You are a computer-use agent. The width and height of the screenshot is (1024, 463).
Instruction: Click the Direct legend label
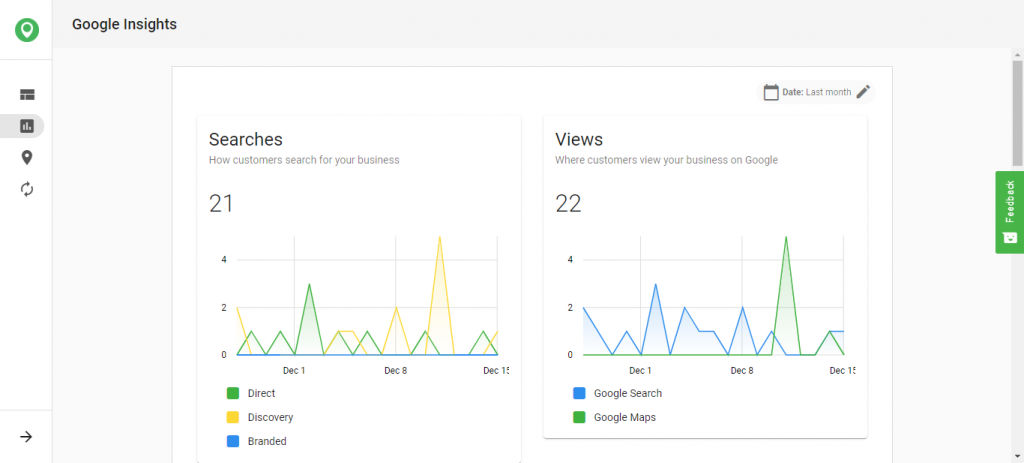tap(261, 393)
